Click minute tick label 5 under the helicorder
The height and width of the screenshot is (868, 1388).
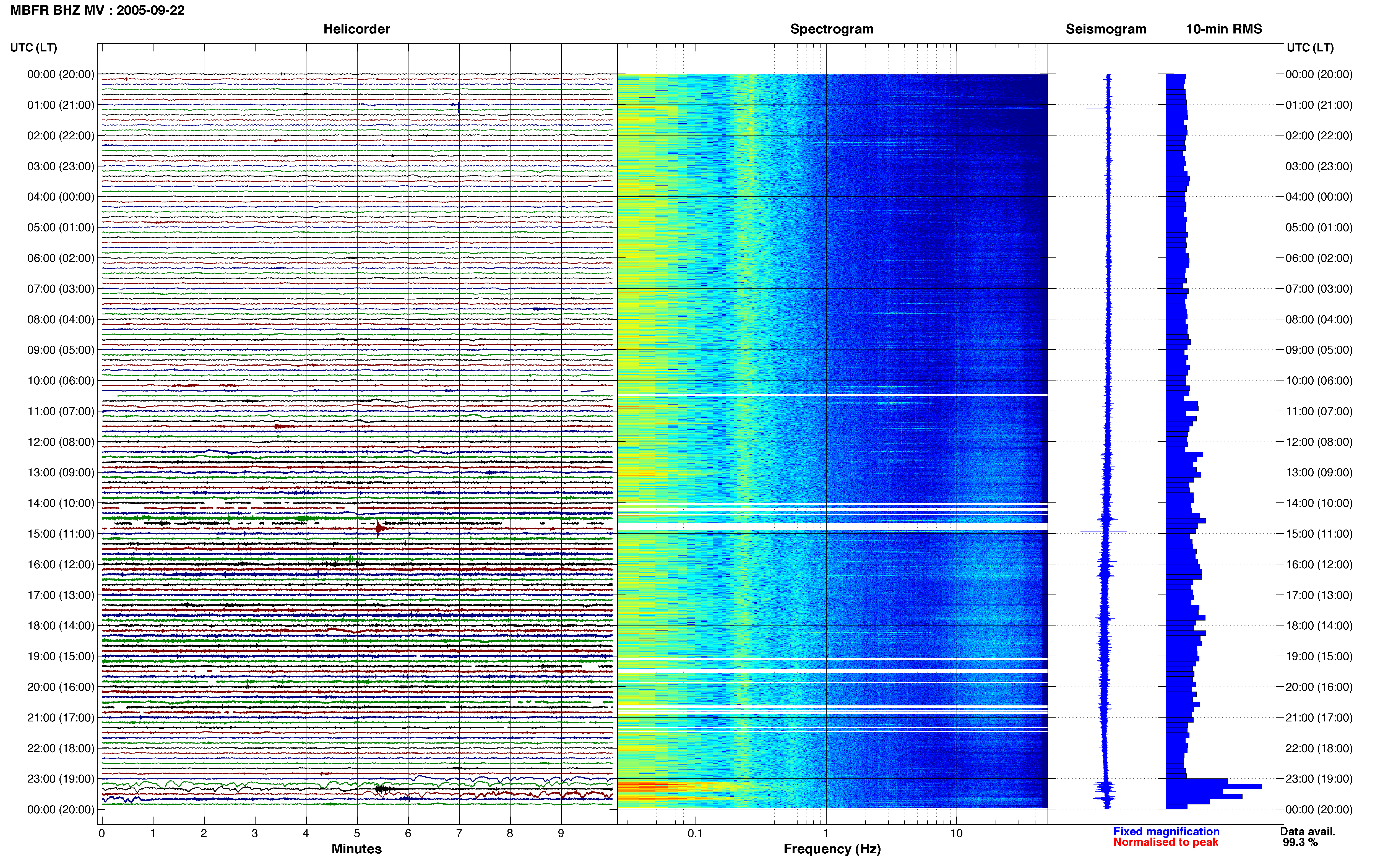(x=357, y=833)
